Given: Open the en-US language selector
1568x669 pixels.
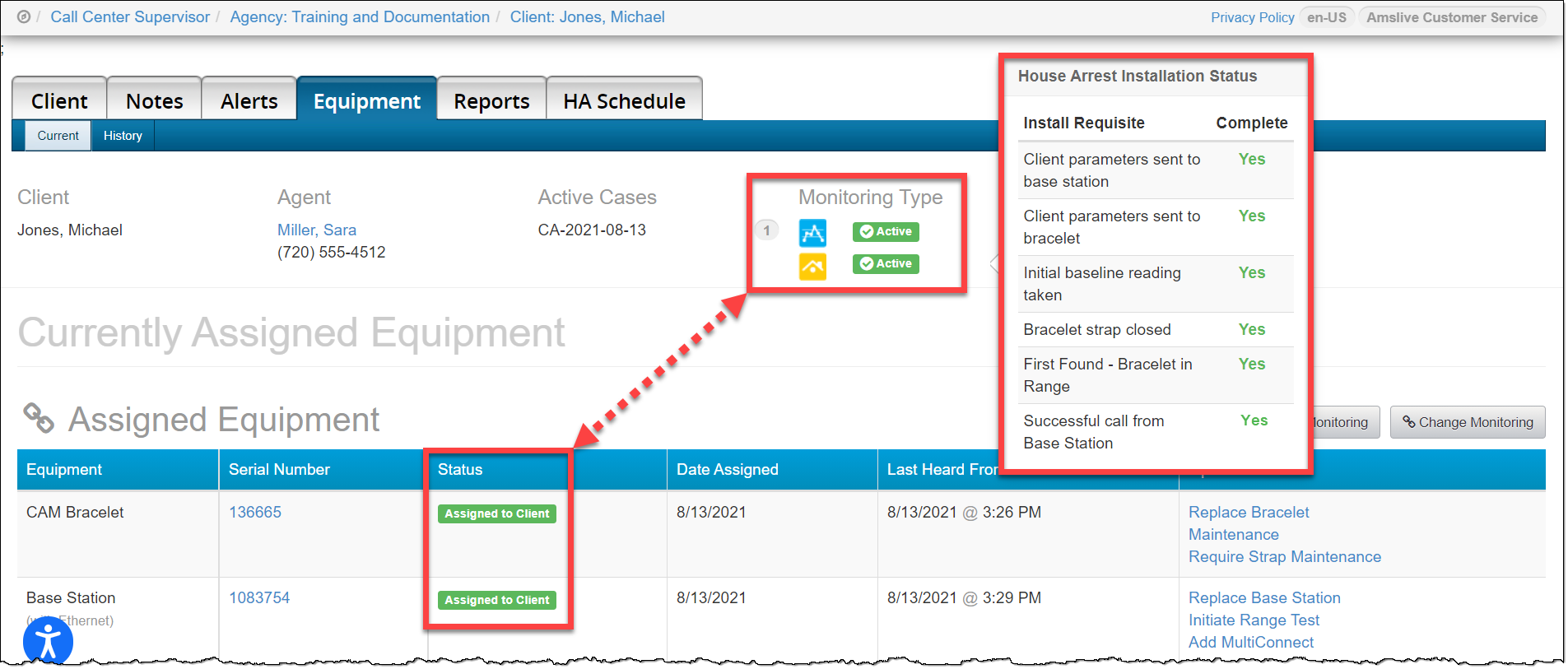Looking at the screenshot, I should click(x=1326, y=17).
